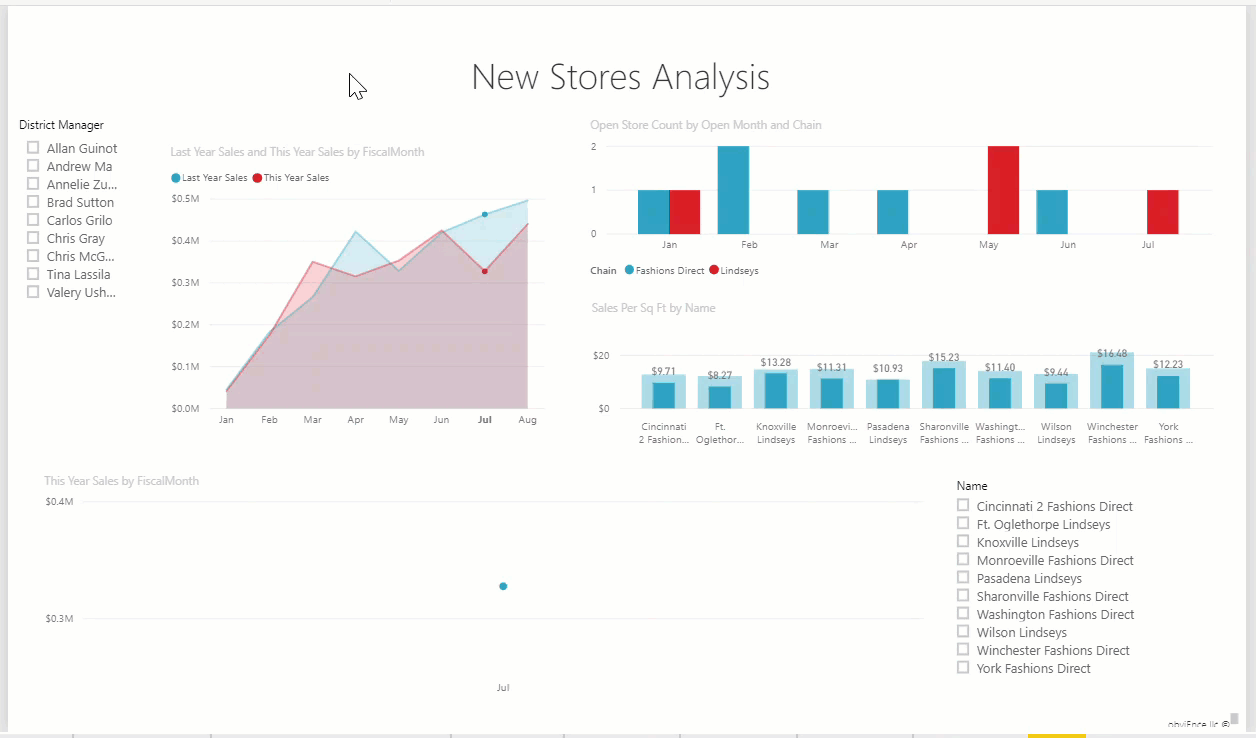Check the Tina Lassila district manager checkbox

(x=31, y=274)
